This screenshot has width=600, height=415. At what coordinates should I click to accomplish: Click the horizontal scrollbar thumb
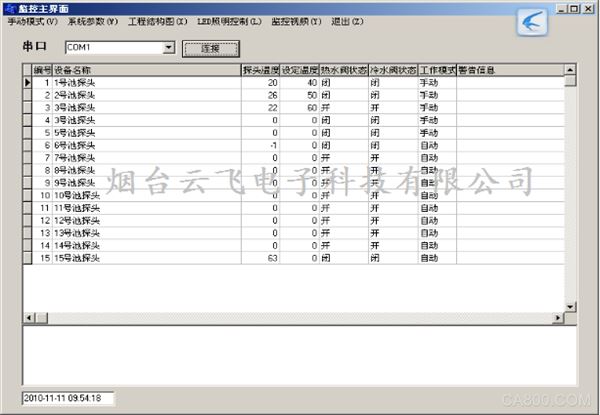coord(42,317)
